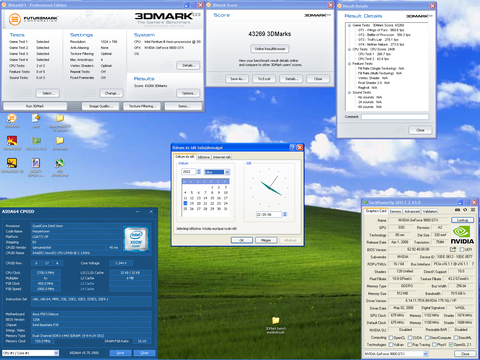Toggle the OpenCL checkbox in GPU-Z
This screenshot has height=360, width=480.
tap(391, 338)
